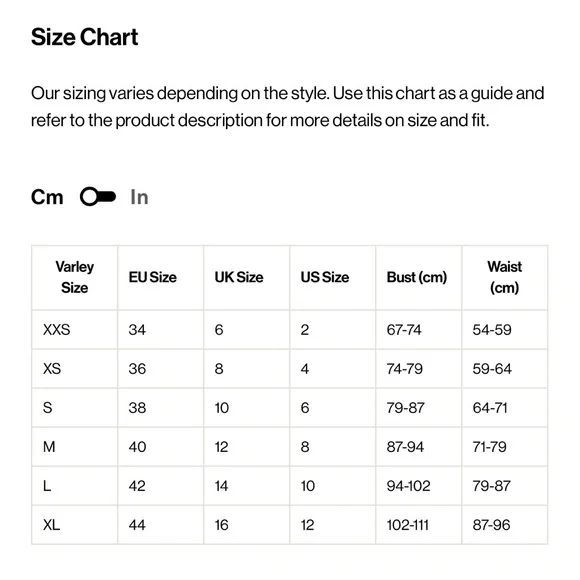Click the Varley Size column header
This screenshot has width=580, height=580.
75,277
